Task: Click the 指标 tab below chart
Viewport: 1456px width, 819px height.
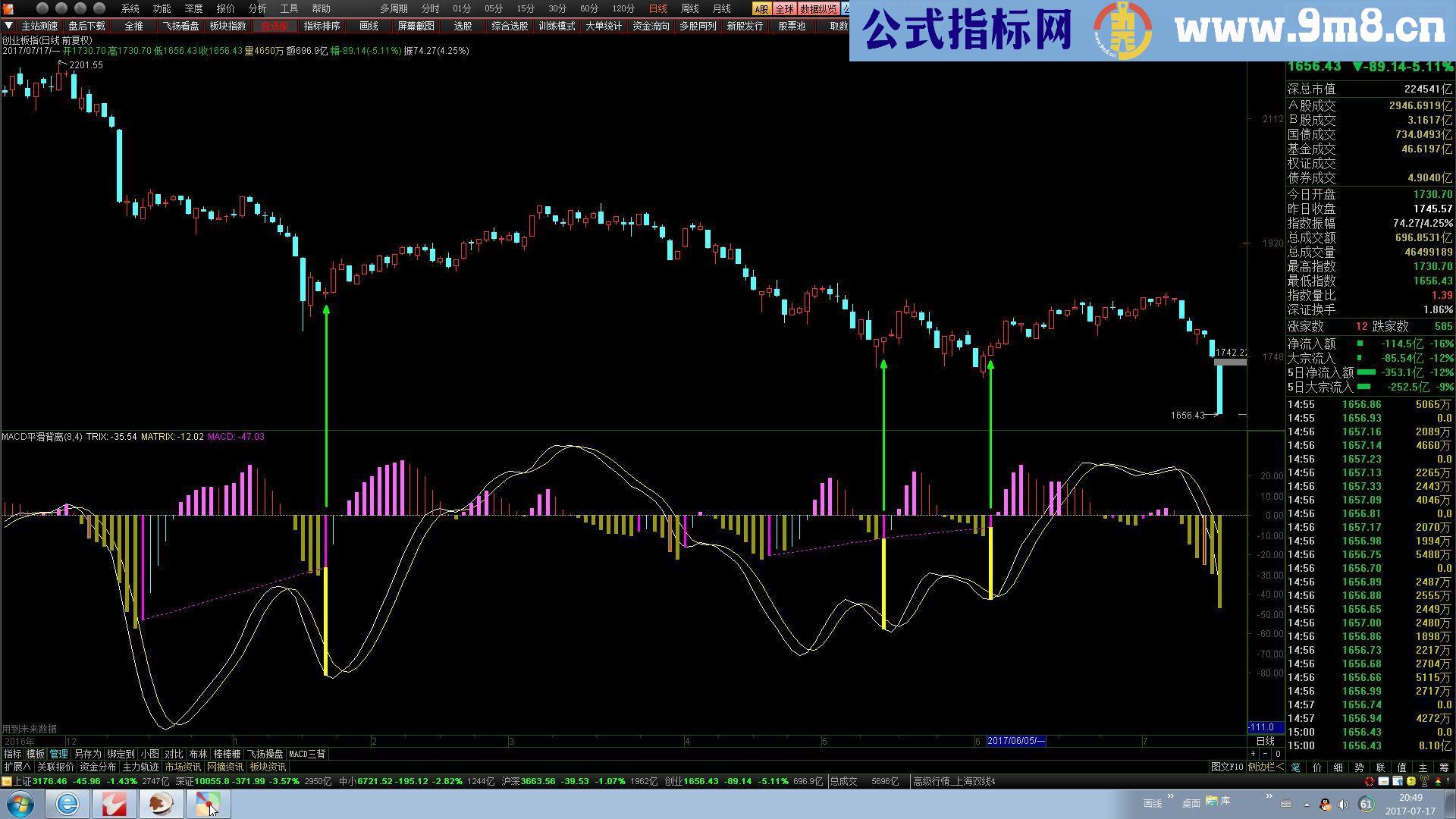Action: click(12, 754)
